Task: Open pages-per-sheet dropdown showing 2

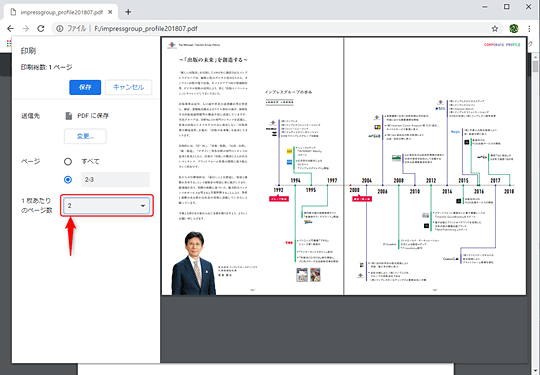Action: [x=106, y=206]
